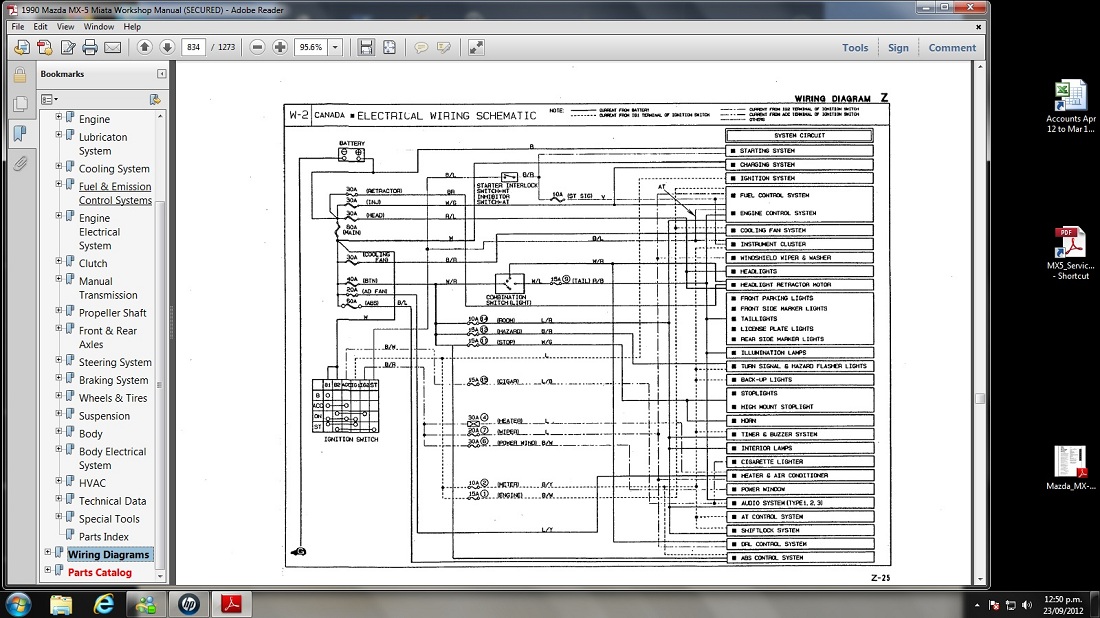Screen dimensions: 1100x618
Task: Zoom out with minus button
Action: (x=257, y=47)
